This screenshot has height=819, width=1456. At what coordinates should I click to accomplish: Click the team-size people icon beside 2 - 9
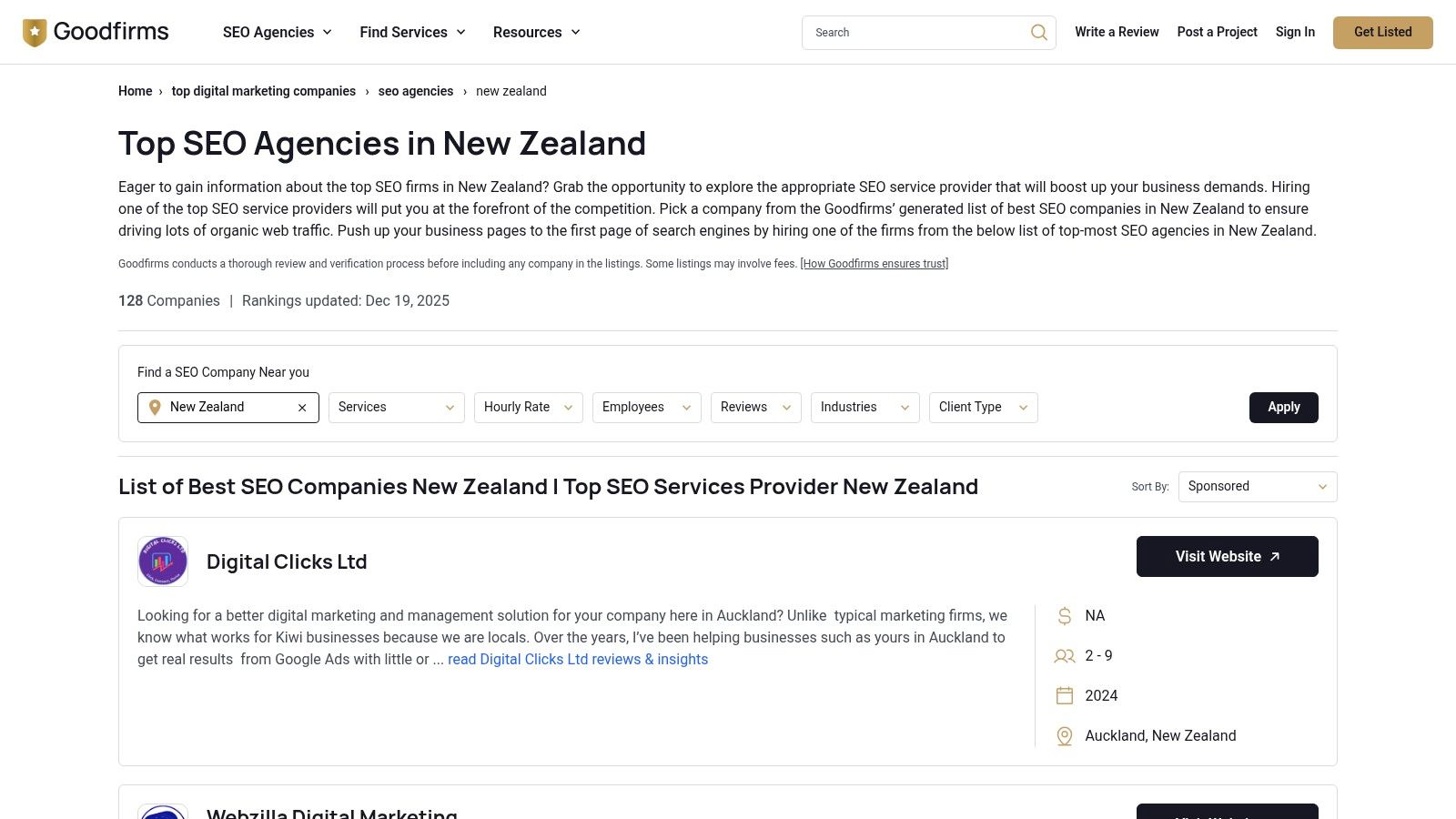coord(1064,655)
